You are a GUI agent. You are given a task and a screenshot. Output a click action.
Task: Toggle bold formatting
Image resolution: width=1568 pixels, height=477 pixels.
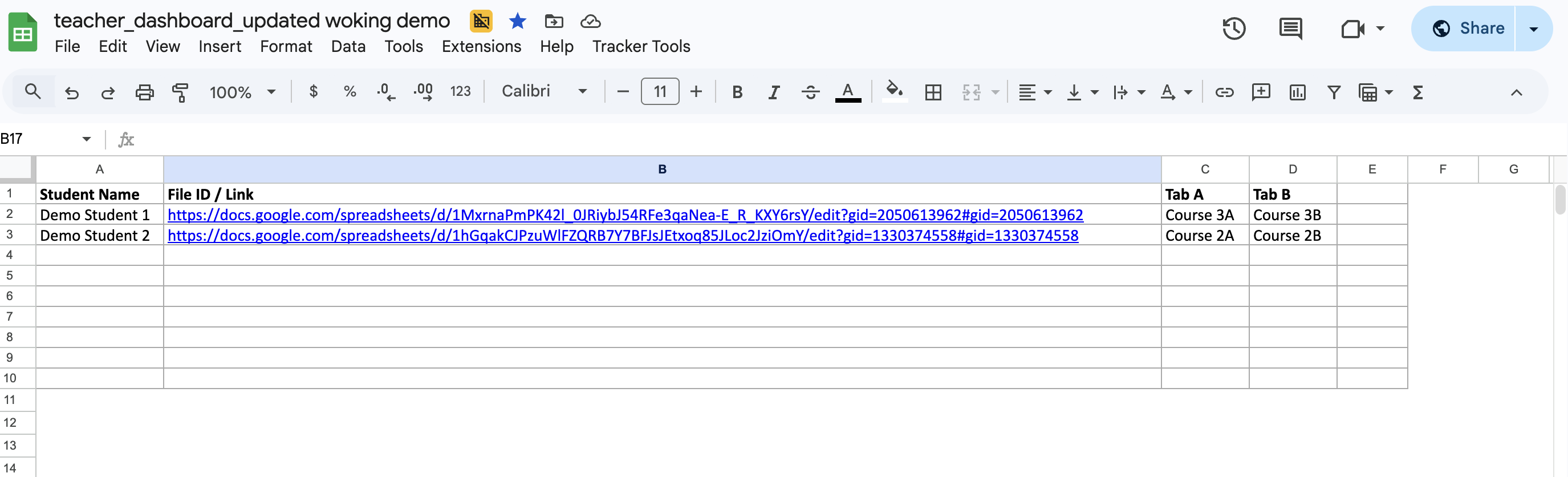(x=737, y=92)
